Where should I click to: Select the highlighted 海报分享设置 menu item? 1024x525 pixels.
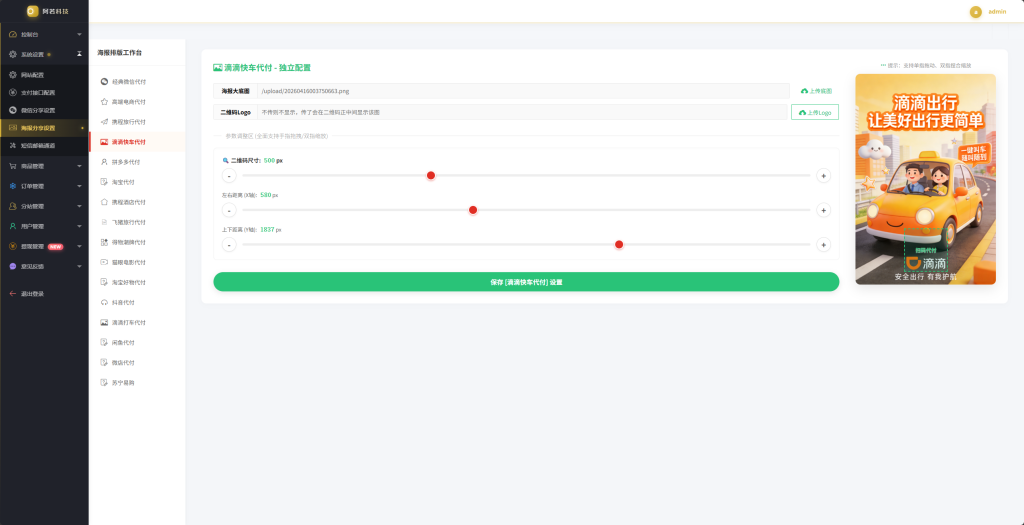pos(44,128)
